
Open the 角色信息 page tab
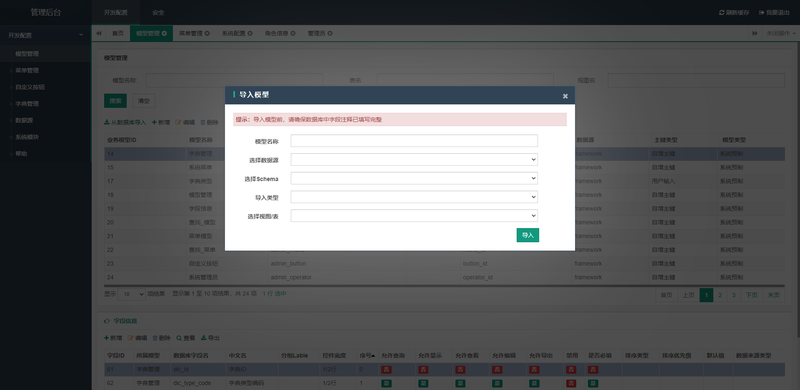[x=277, y=33]
